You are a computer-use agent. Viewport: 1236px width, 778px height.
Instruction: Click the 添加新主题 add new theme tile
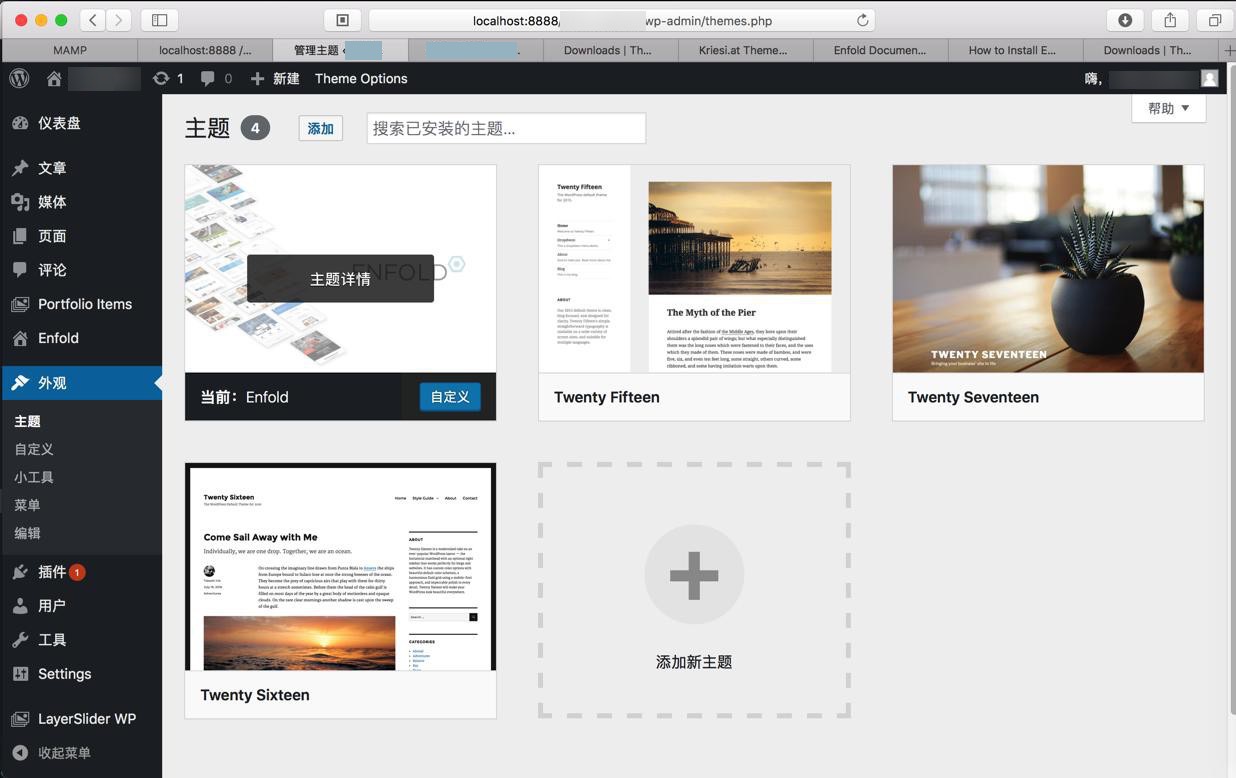pyautogui.click(x=694, y=590)
